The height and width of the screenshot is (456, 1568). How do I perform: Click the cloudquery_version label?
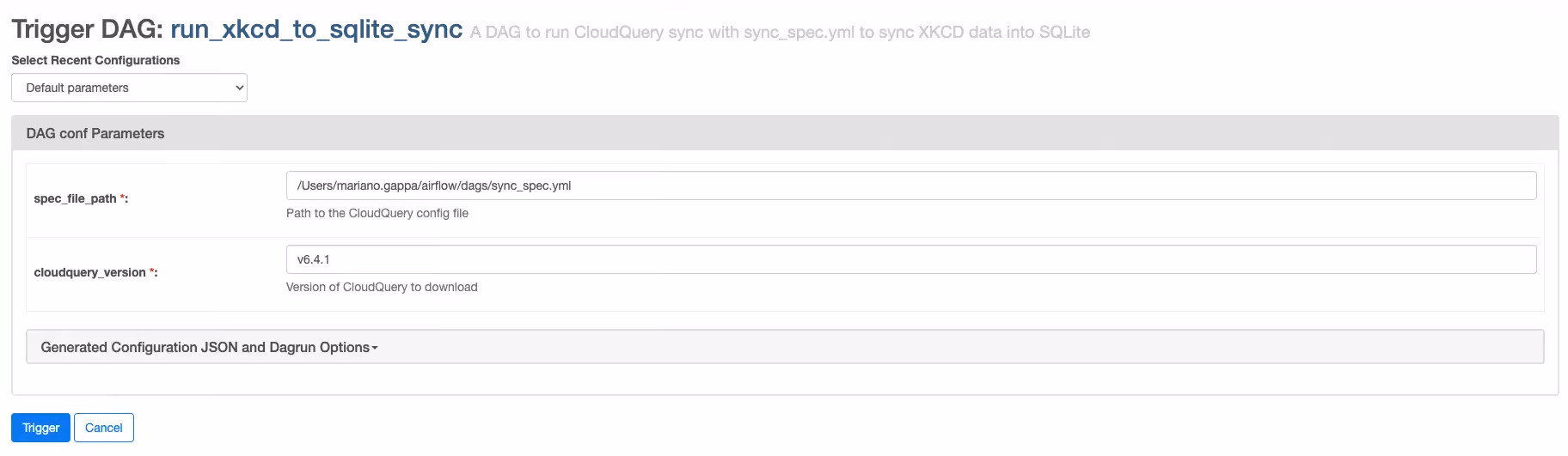click(95, 272)
